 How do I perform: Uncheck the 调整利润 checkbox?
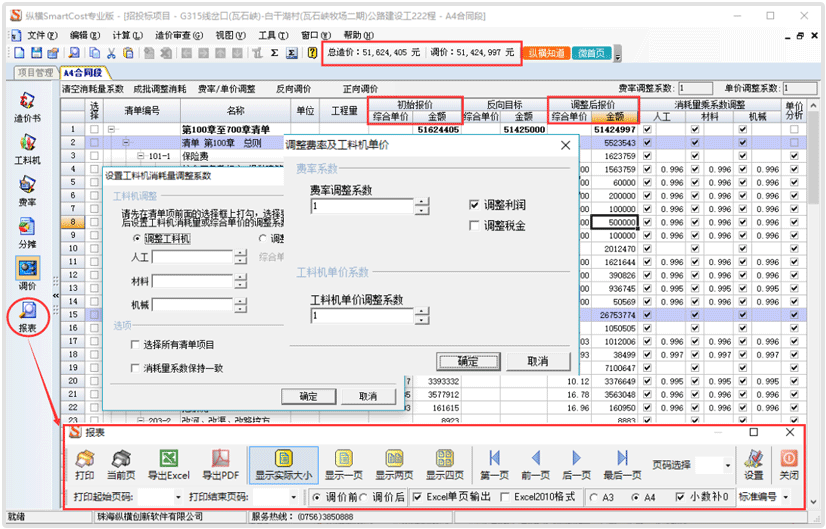(x=475, y=204)
